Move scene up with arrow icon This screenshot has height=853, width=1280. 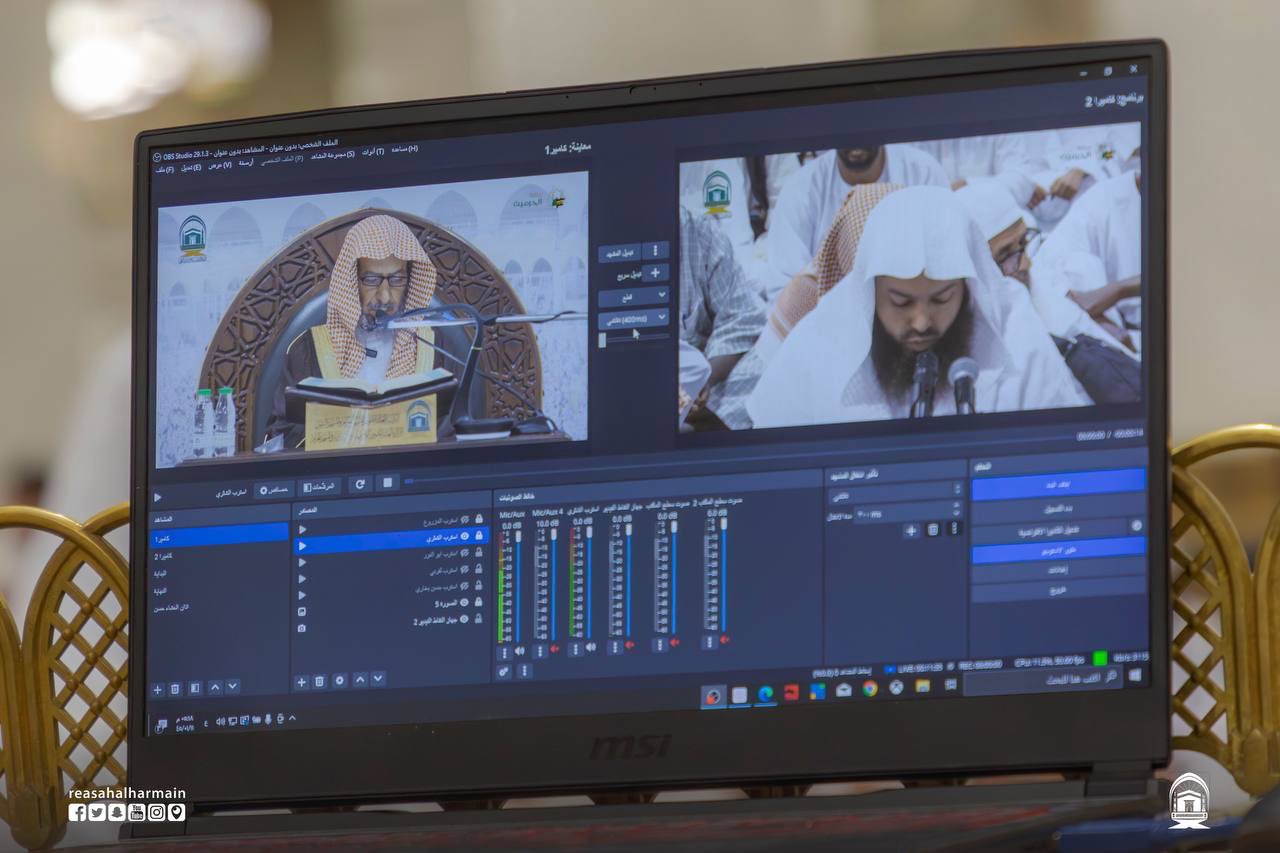click(215, 686)
